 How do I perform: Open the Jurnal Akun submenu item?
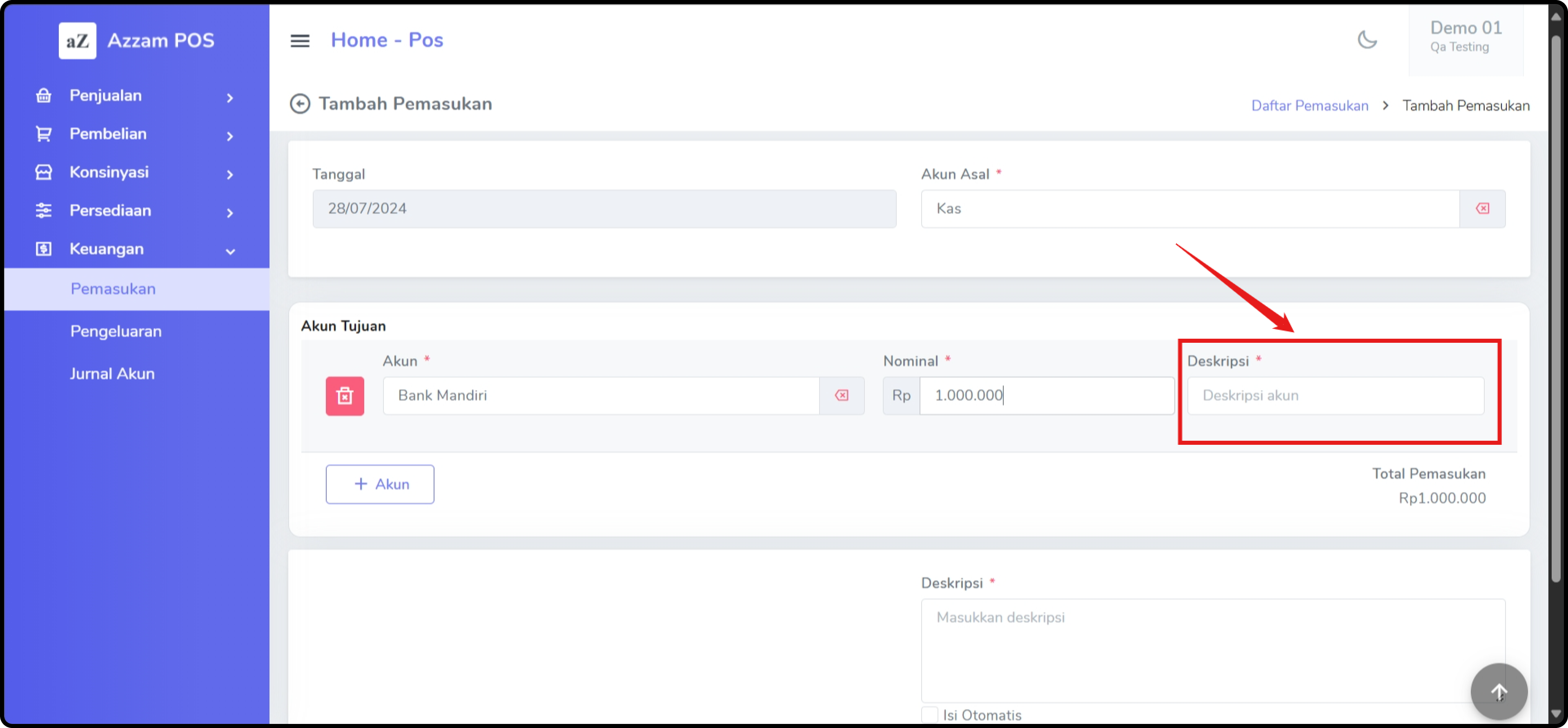point(112,374)
